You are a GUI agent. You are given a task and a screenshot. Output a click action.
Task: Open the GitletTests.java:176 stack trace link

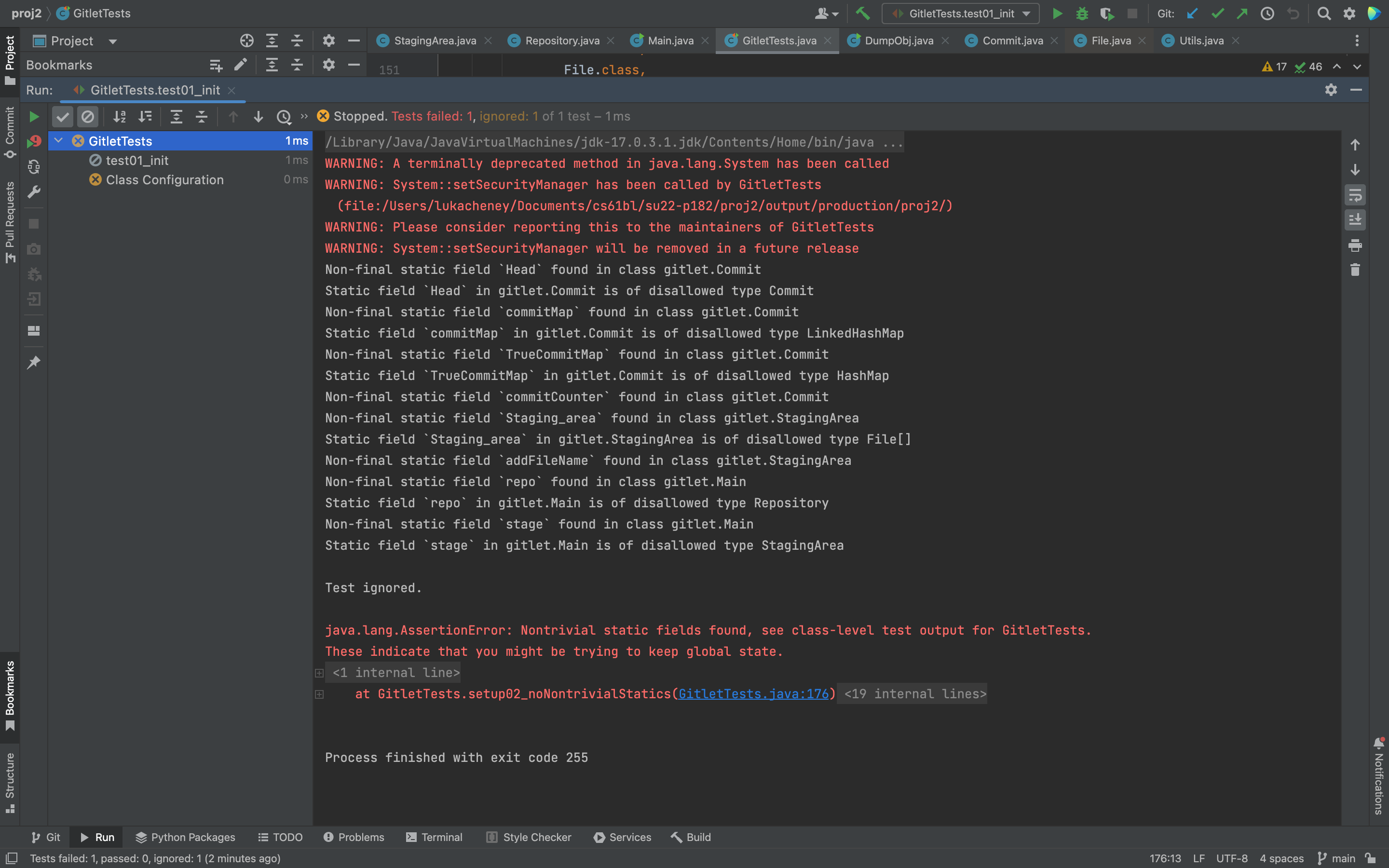tap(753, 693)
